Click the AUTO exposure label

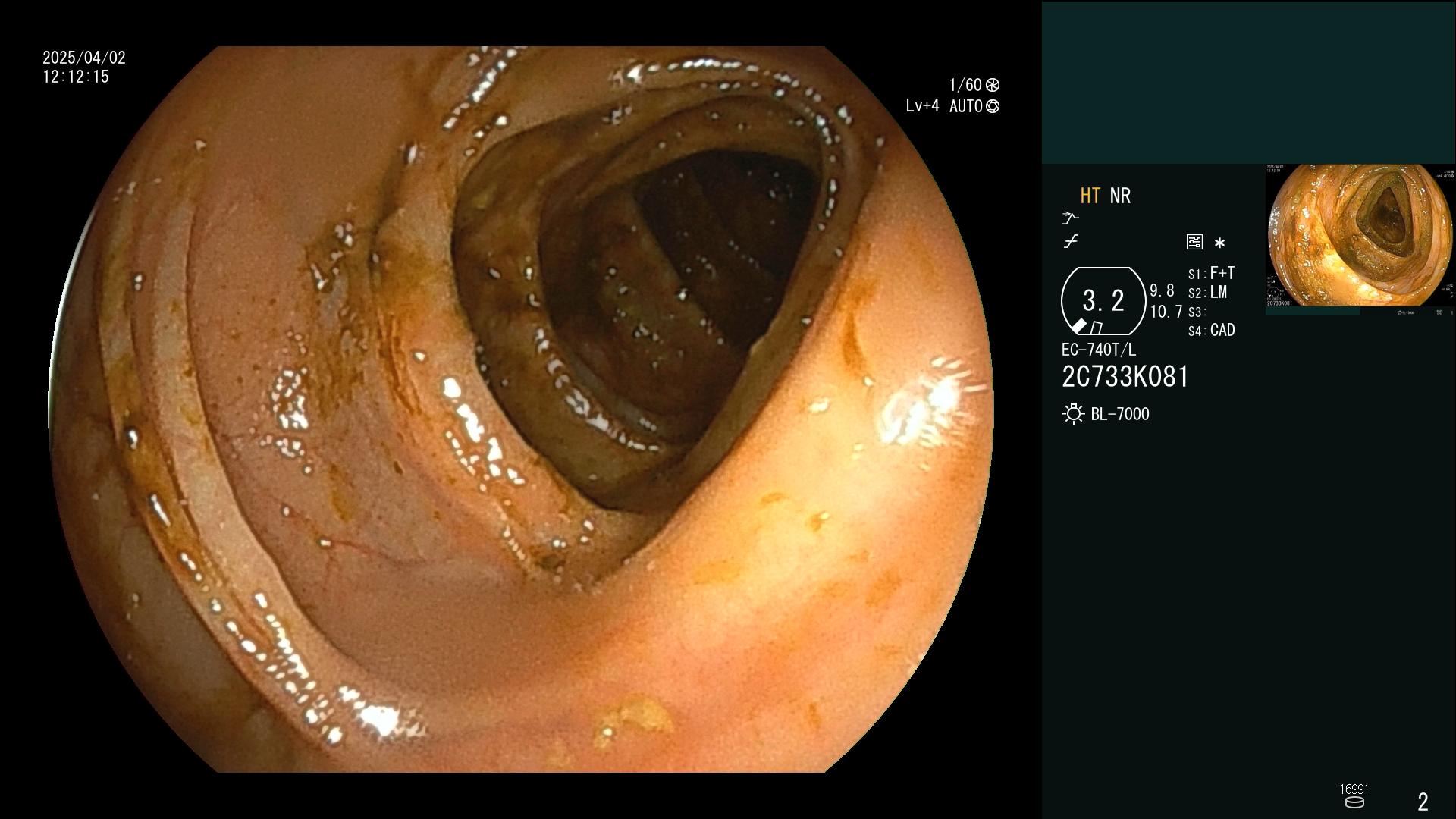click(x=966, y=107)
